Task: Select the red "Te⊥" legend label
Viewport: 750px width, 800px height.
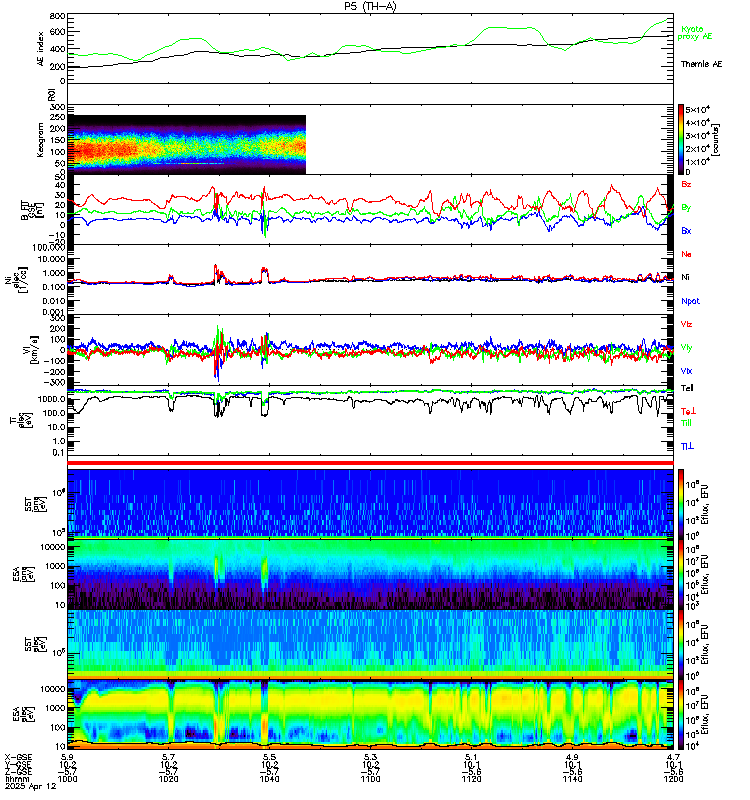Action: 688,411
